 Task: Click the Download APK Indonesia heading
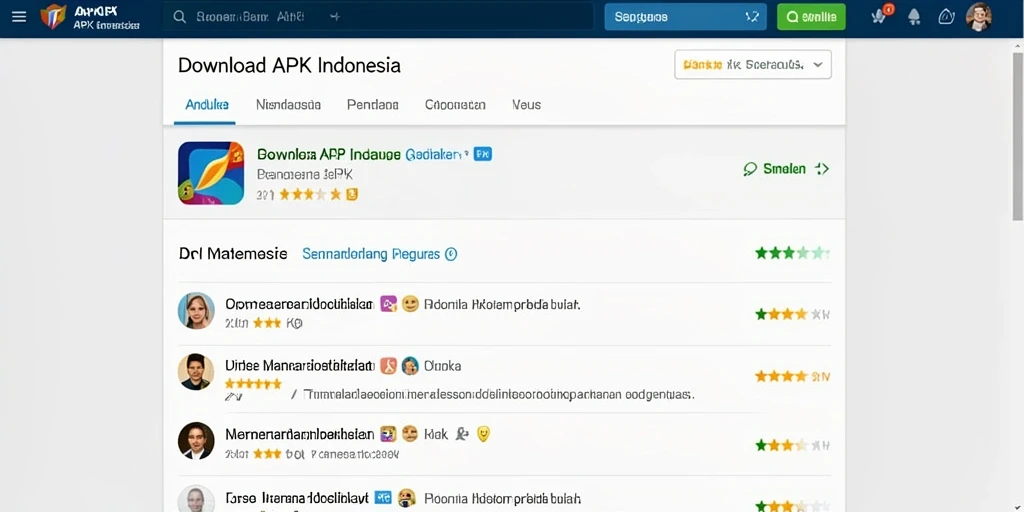click(x=289, y=65)
